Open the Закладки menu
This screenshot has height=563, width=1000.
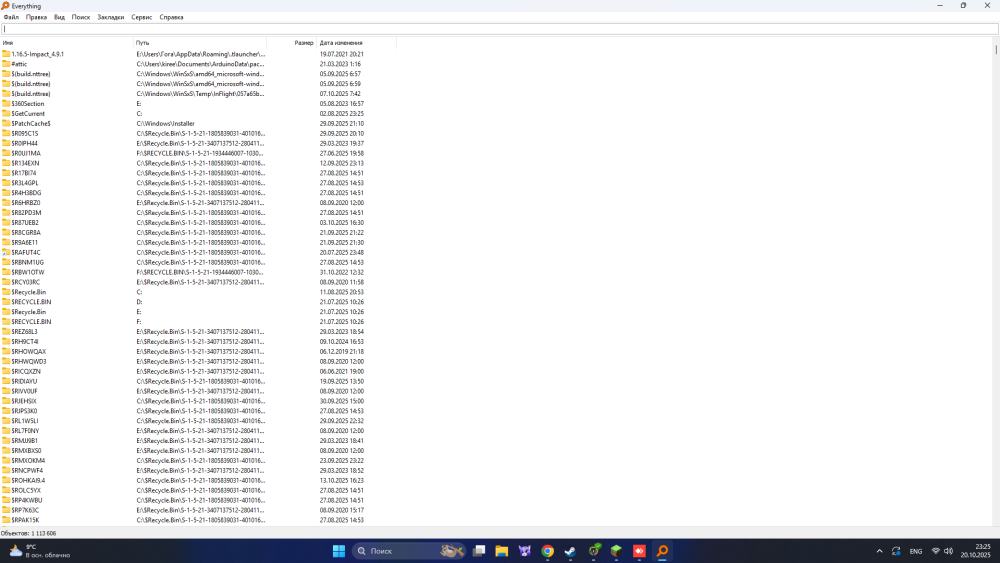(110, 17)
